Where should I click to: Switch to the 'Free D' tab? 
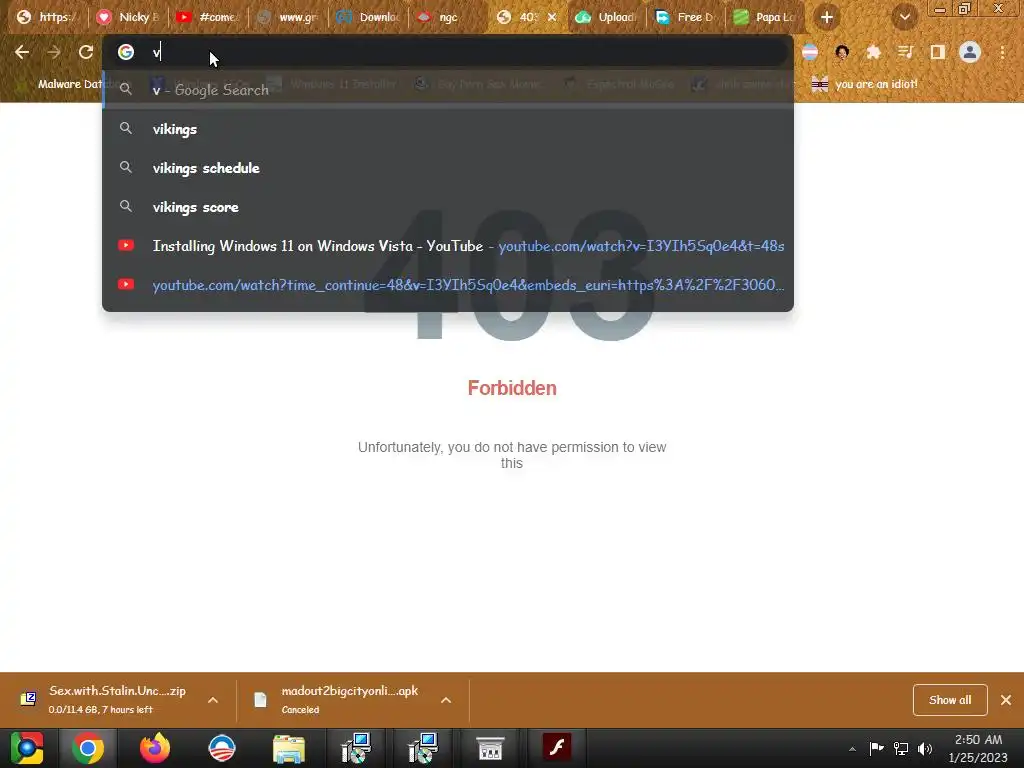click(687, 17)
